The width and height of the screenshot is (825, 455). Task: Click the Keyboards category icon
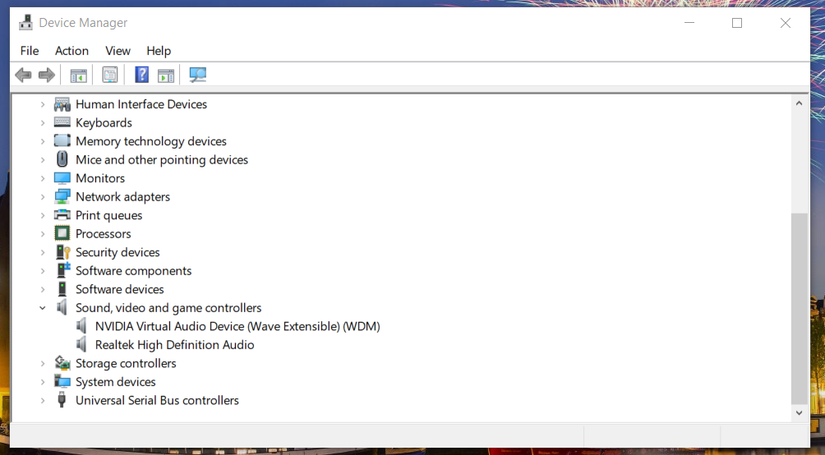(62, 123)
